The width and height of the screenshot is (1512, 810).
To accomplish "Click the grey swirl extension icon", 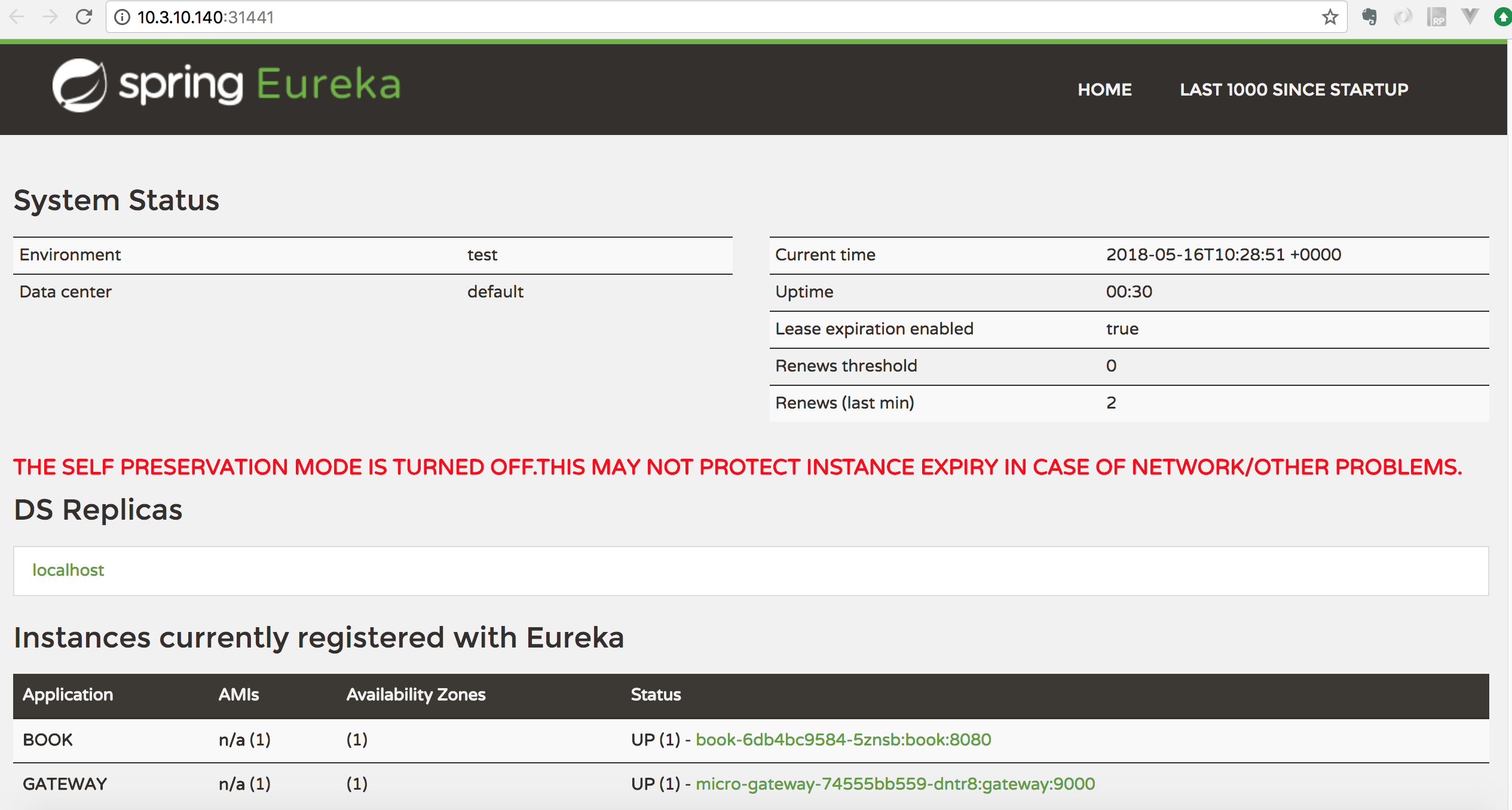I will 1403,17.
